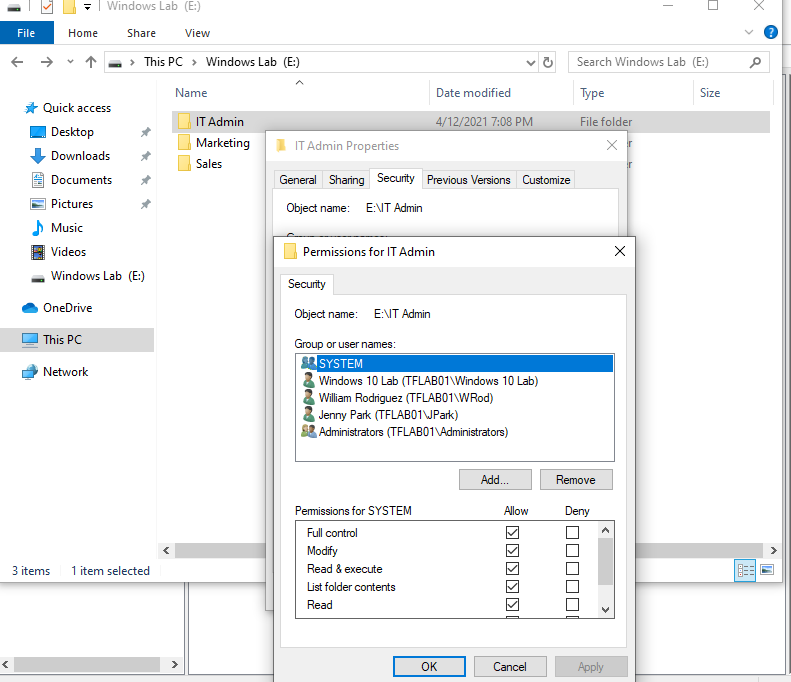Select Desktop in the navigation pane
The height and width of the screenshot is (682, 791).
72,132
